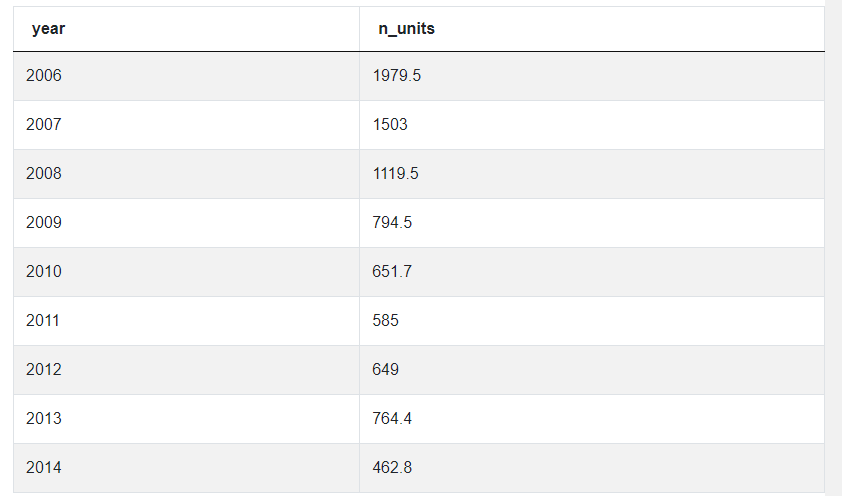857x496 pixels.
Task: Select the 2007 year cell
Action: [x=186, y=125]
